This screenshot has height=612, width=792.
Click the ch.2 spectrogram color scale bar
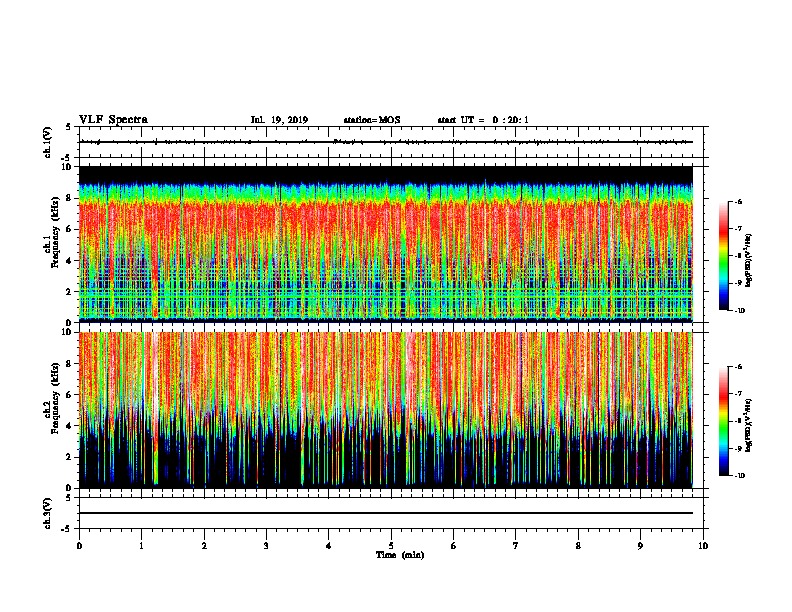point(723,421)
